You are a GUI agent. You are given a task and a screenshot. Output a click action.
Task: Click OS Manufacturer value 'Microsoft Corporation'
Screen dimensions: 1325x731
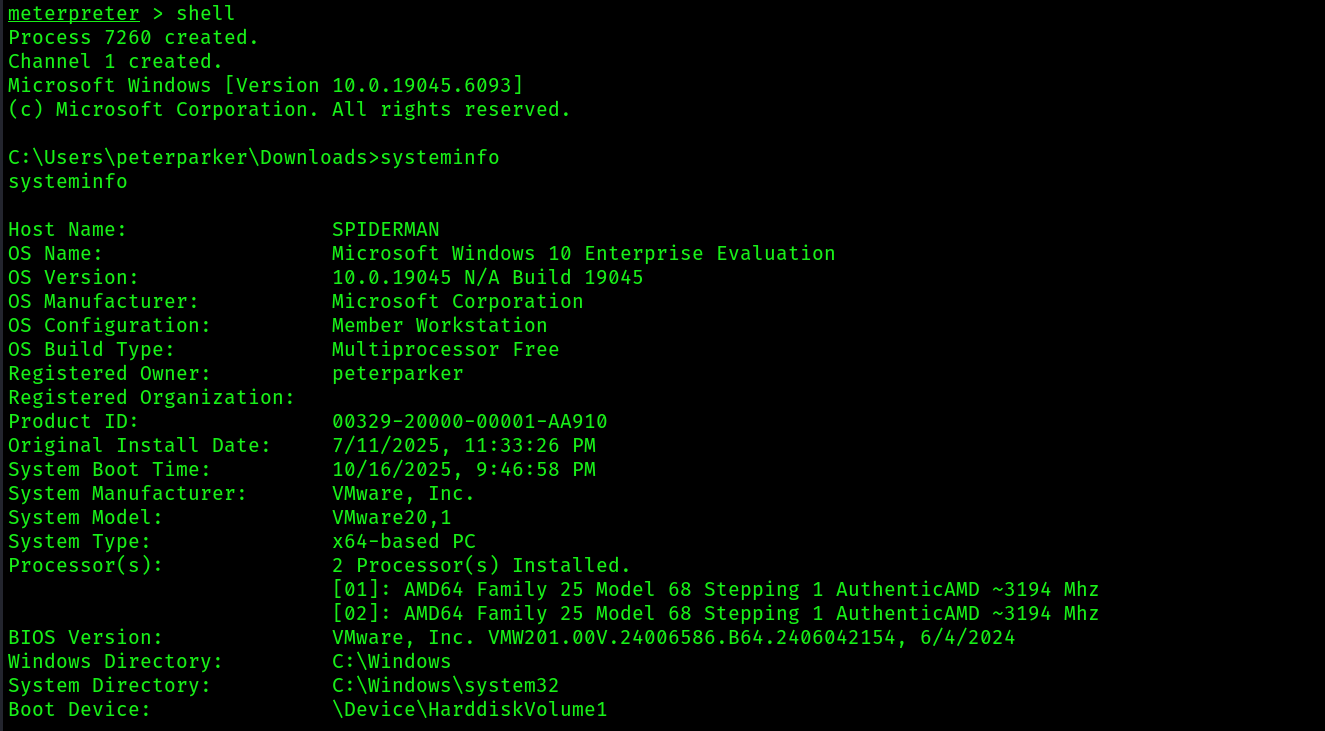tap(458, 302)
